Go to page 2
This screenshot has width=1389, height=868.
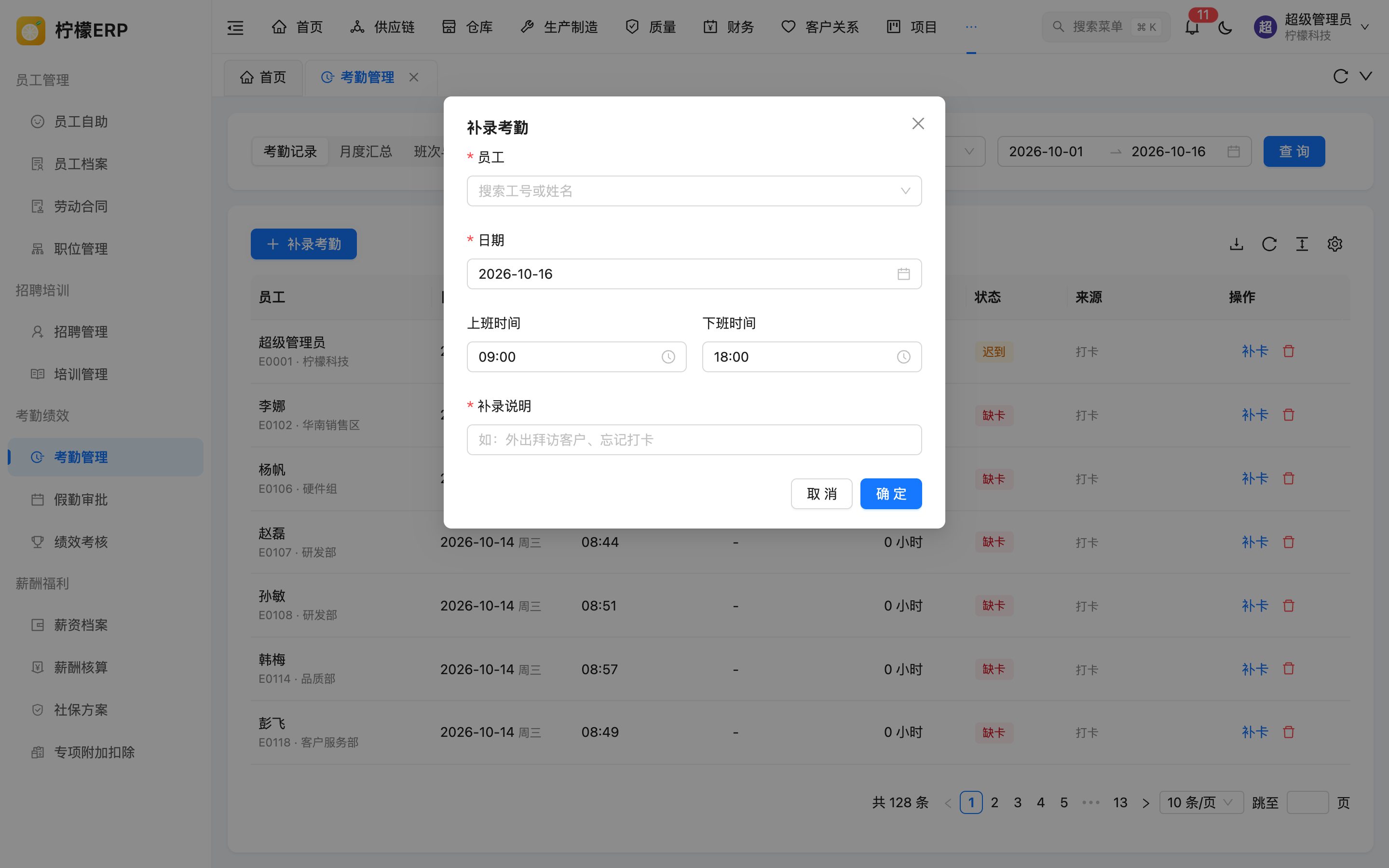click(994, 802)
